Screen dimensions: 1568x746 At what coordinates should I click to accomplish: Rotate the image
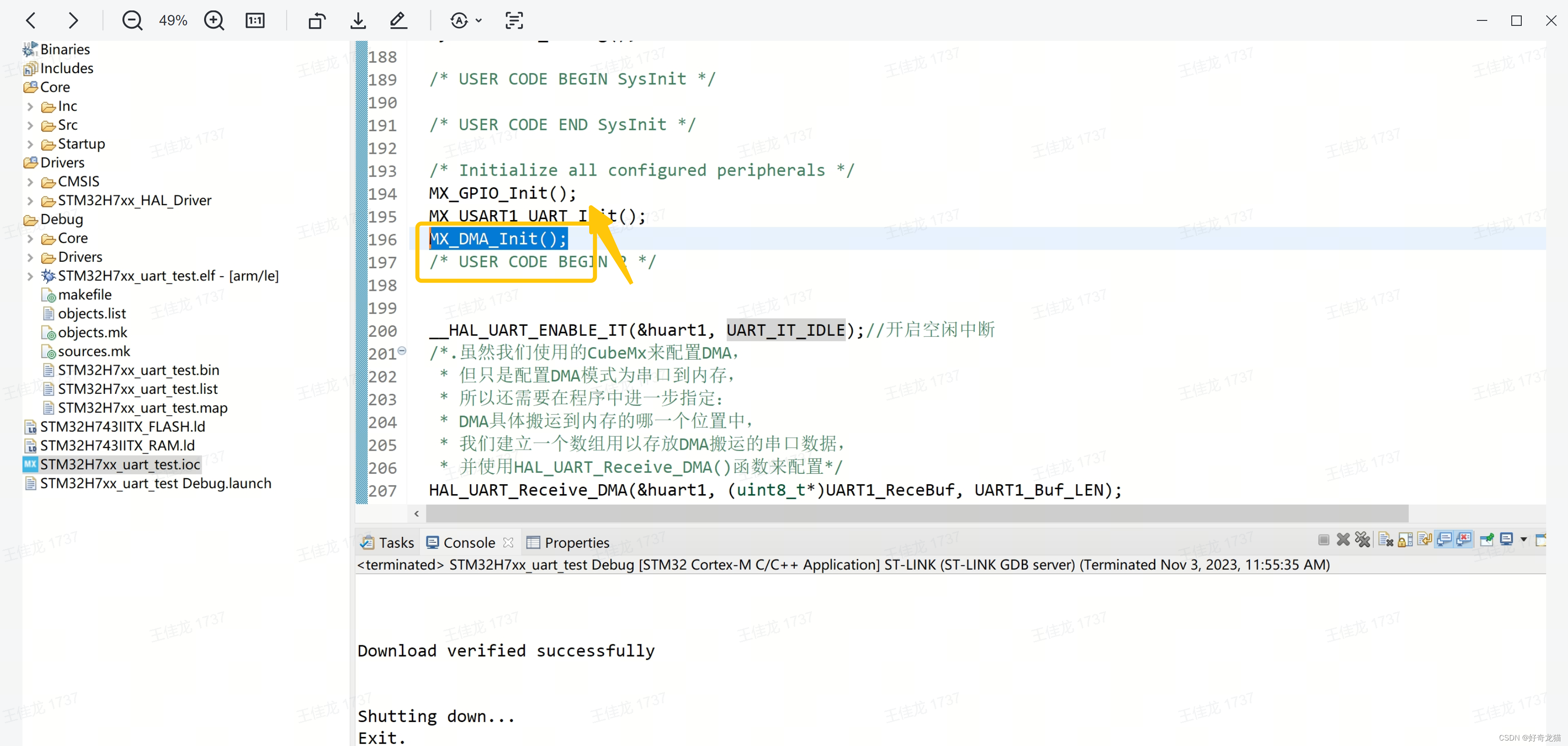[x=317, y=20]
